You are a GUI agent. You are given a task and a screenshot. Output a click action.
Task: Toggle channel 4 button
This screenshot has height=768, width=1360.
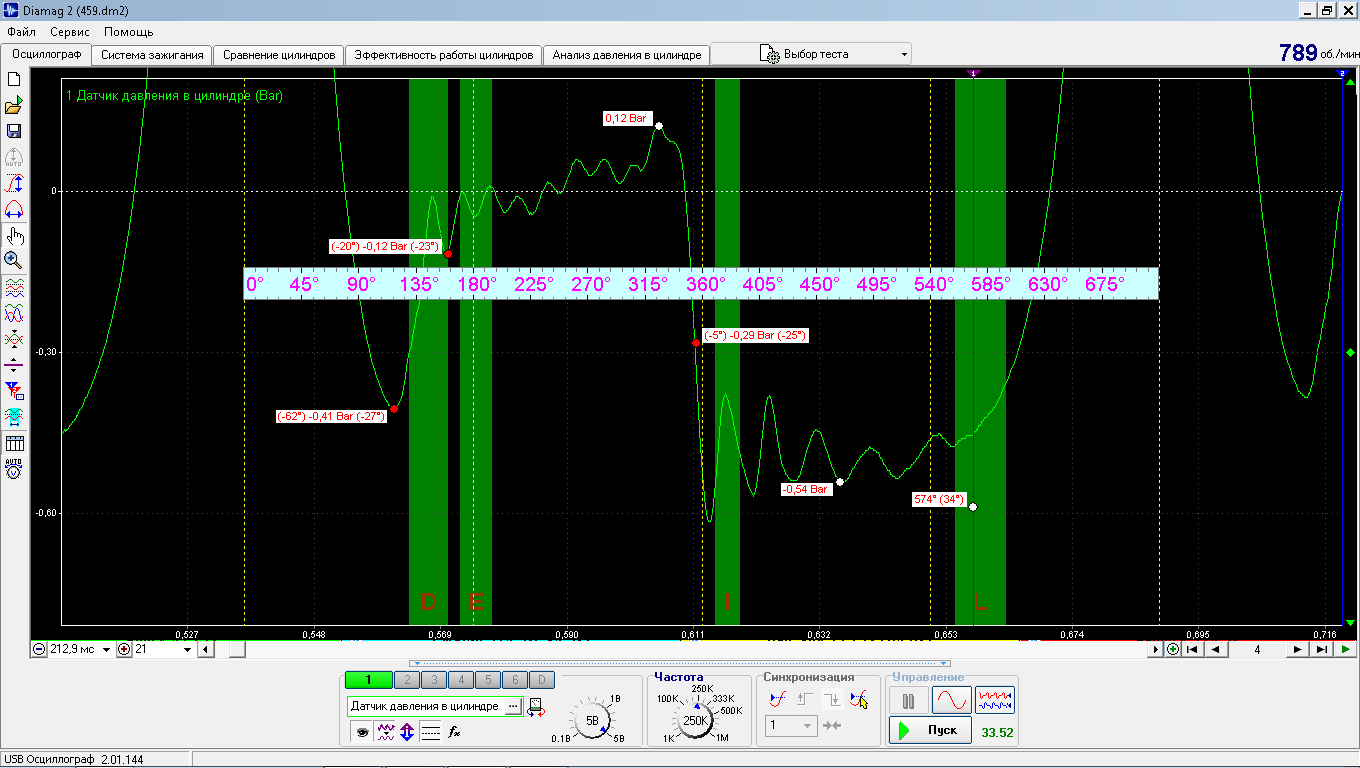pos(460,680)
